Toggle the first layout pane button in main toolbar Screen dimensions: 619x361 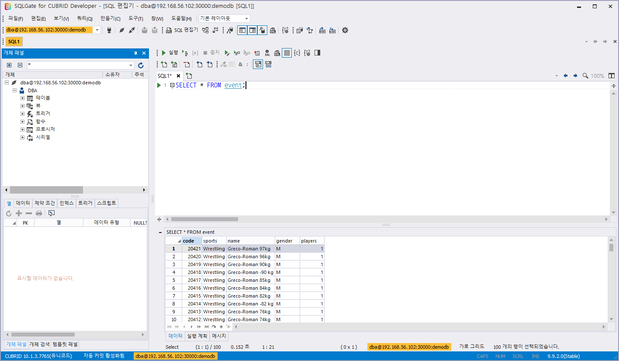[242, 30]
